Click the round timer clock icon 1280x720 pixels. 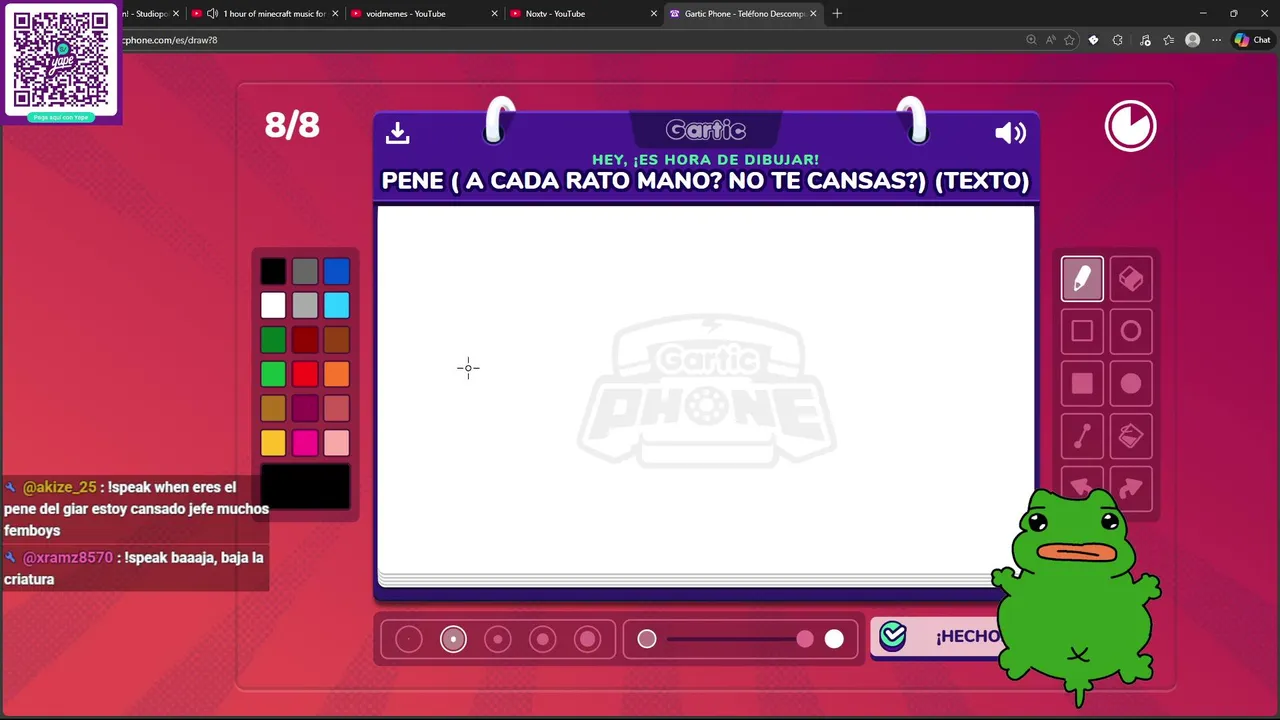click(x=1130, y=126)
